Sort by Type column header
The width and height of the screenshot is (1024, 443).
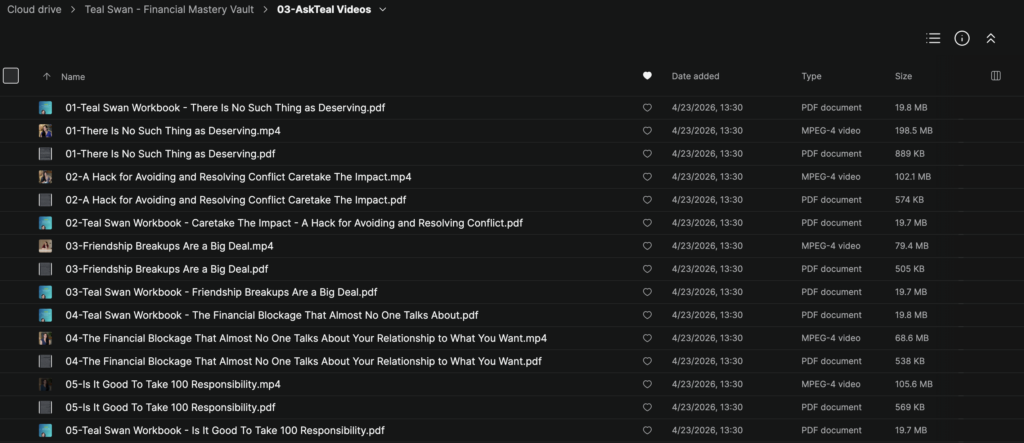coord(811,76)
